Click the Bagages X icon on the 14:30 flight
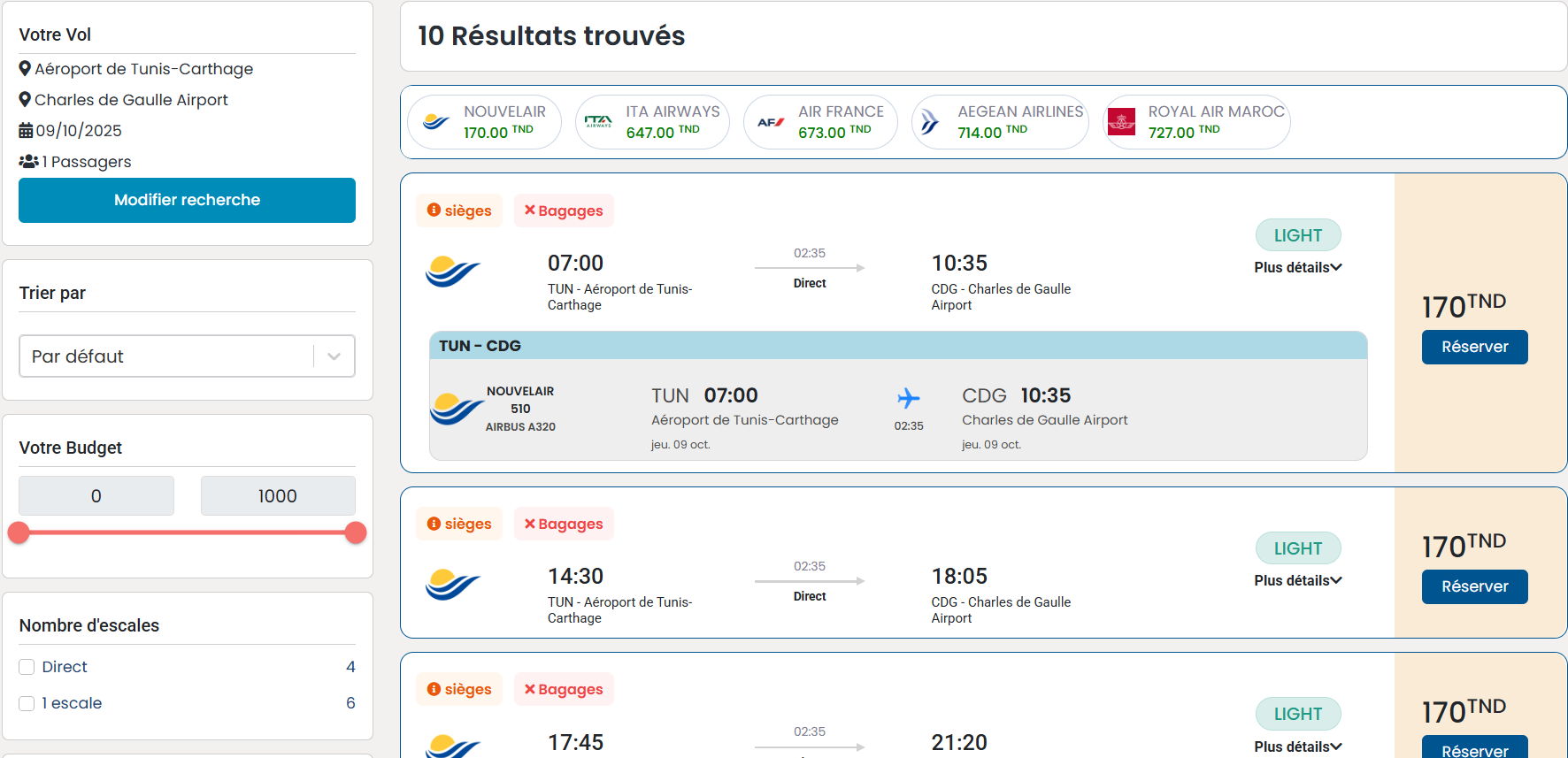 coord(529,524)
